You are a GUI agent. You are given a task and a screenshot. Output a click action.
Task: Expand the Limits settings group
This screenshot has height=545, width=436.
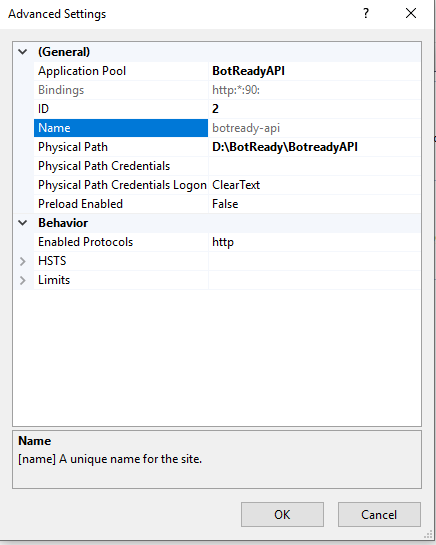pos(23,280)
